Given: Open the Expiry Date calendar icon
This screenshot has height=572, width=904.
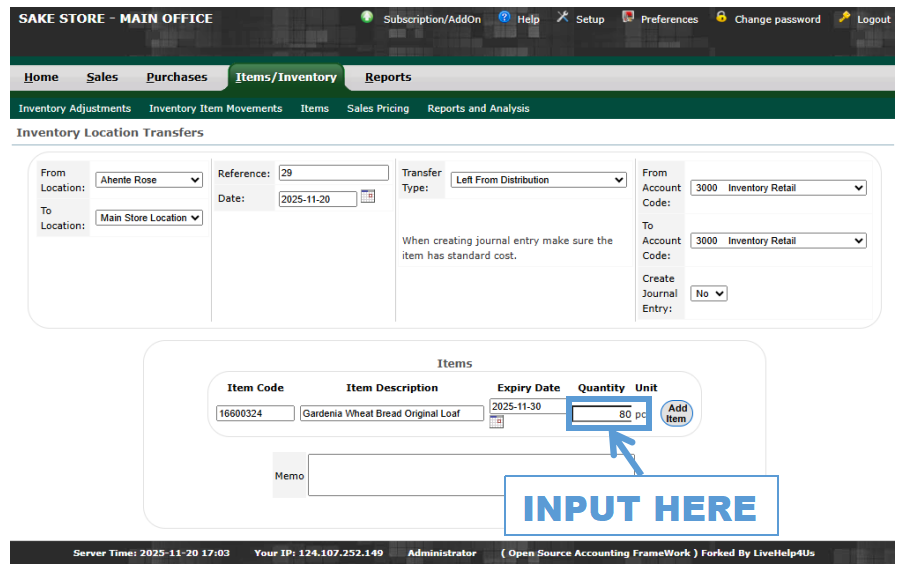Looking at the screenshot, I should [x=497, y=422].
